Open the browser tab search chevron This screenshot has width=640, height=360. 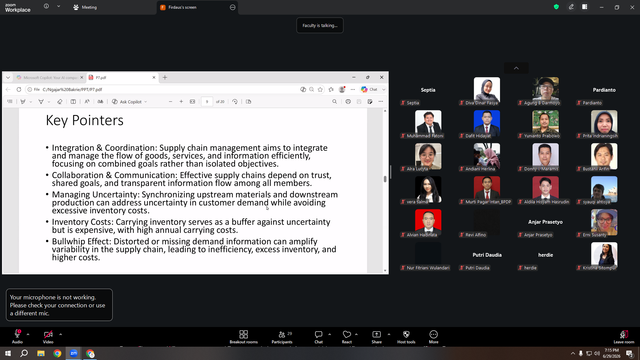coord(8,78)
